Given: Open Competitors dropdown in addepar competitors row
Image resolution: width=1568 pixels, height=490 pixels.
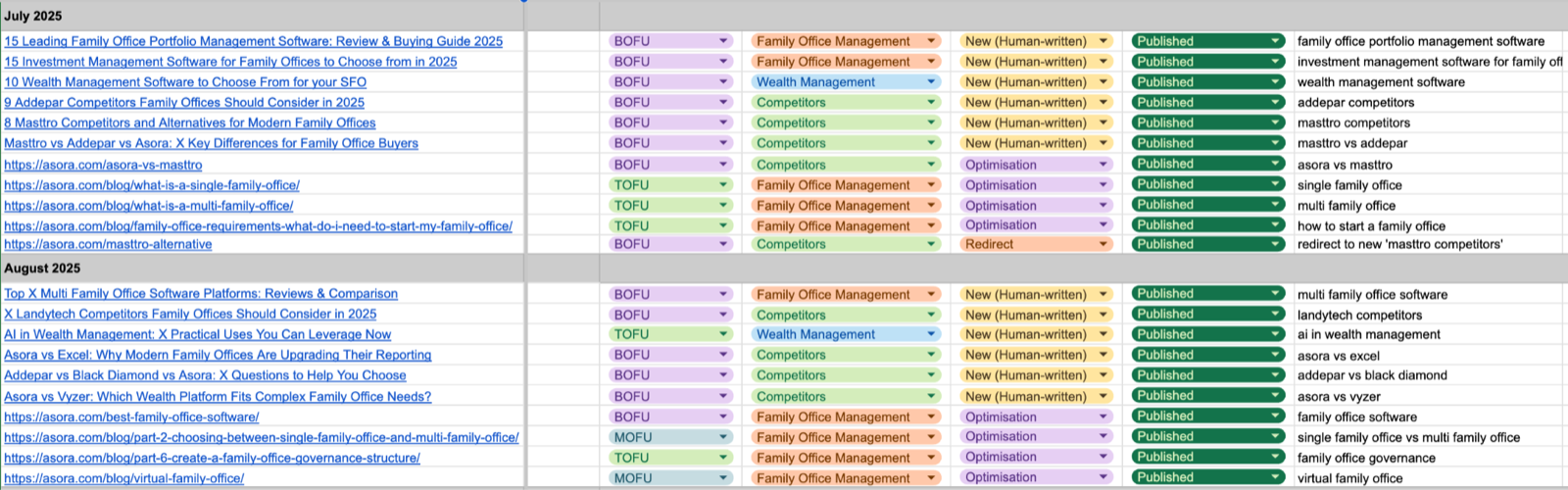Looking at the screenshot, I should (846, 102).
